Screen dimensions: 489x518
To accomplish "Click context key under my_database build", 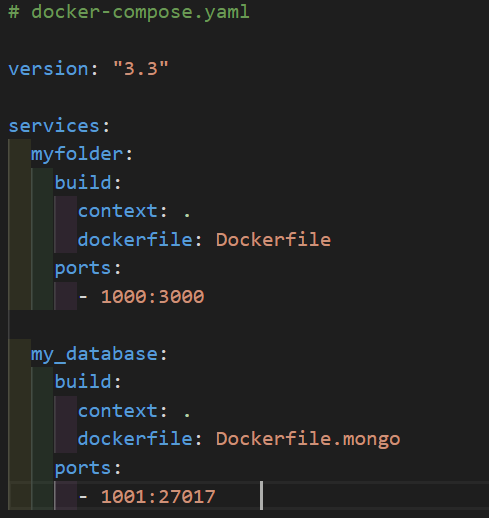I will point(118,411).
